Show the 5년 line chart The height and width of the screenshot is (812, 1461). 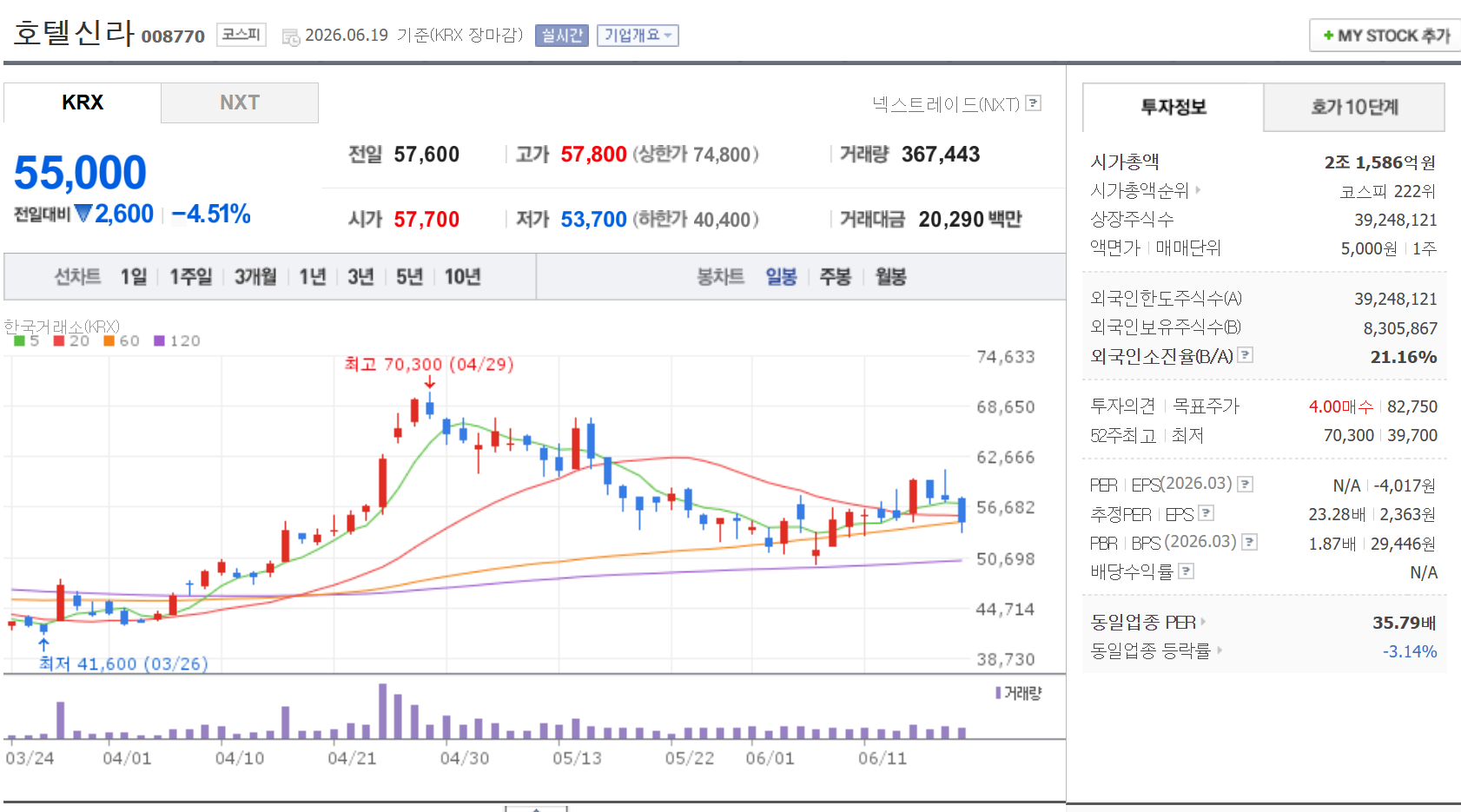coord(409,276)
